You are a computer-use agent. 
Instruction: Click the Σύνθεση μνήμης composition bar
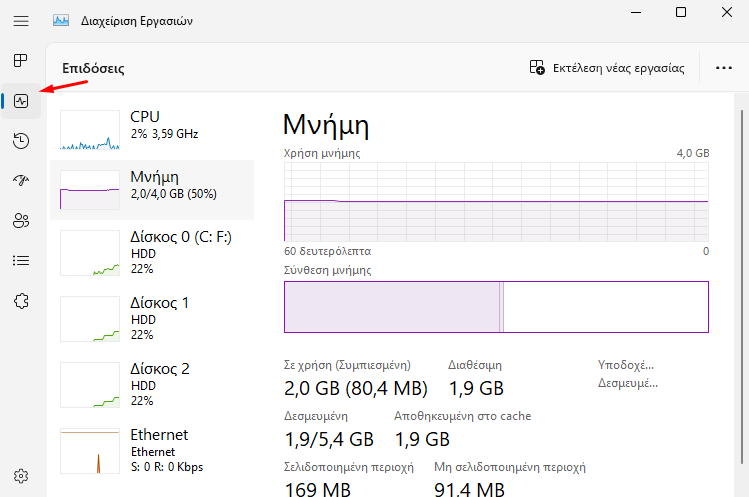(x=496, y=307)
